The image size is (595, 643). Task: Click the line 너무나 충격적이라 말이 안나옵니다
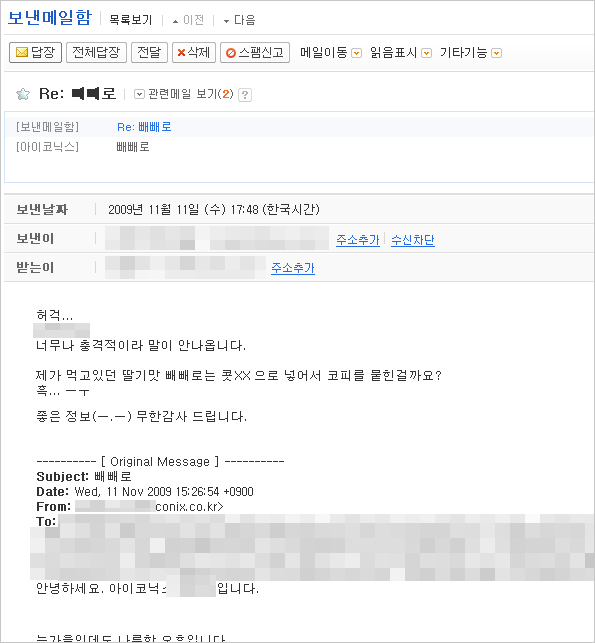click(x=141, y=346)
